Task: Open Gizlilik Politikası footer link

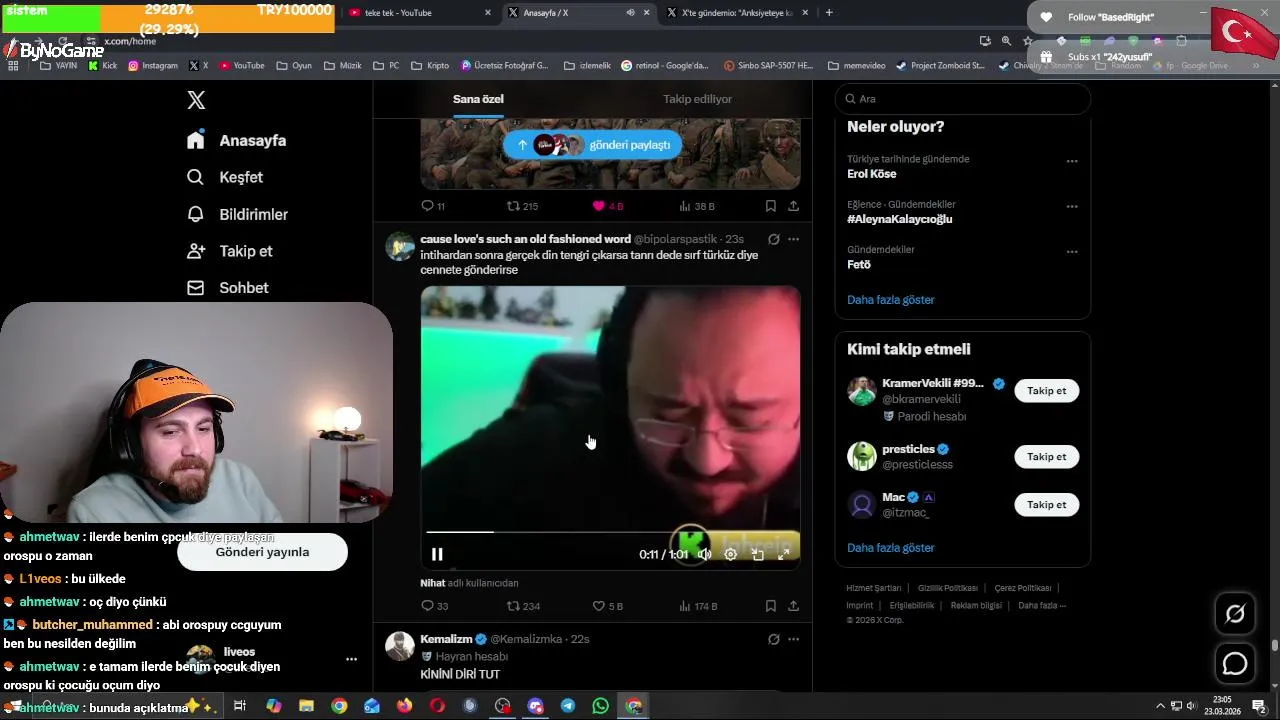Action: 947,588
